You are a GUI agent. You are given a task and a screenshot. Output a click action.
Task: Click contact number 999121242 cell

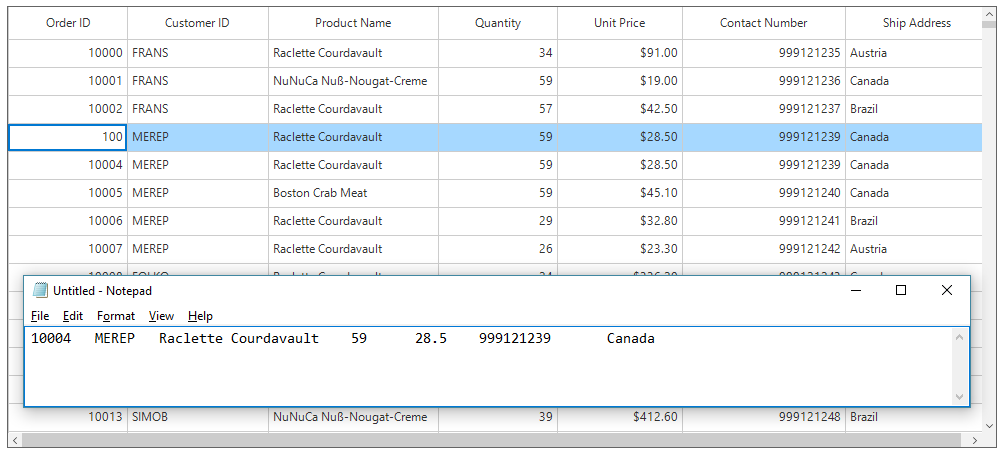(764, 249)
